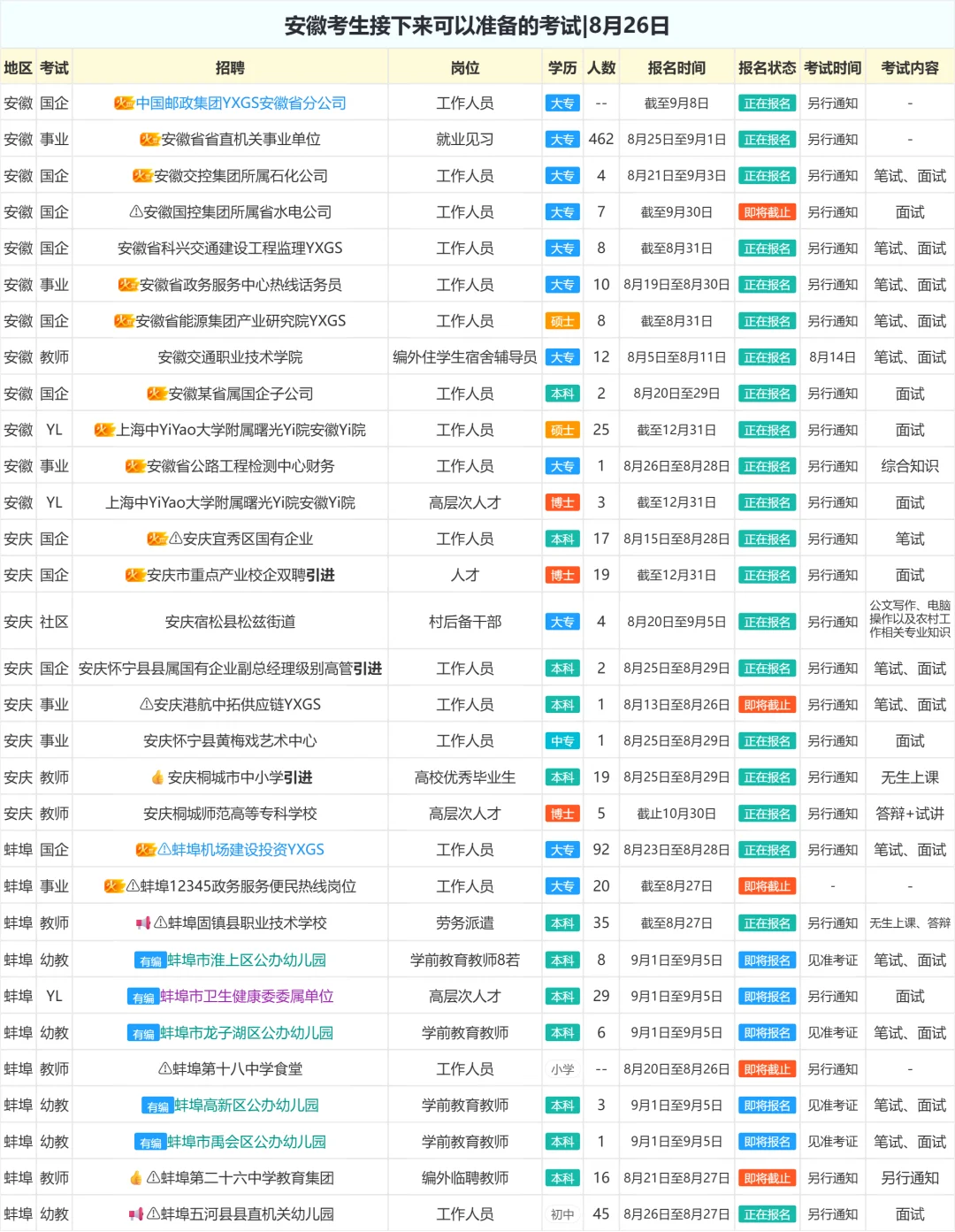Click the 小学 badge in 蚌埠第十八中学食堂 row
This screenshot has width=955, height=1232.
point(562,1069)
